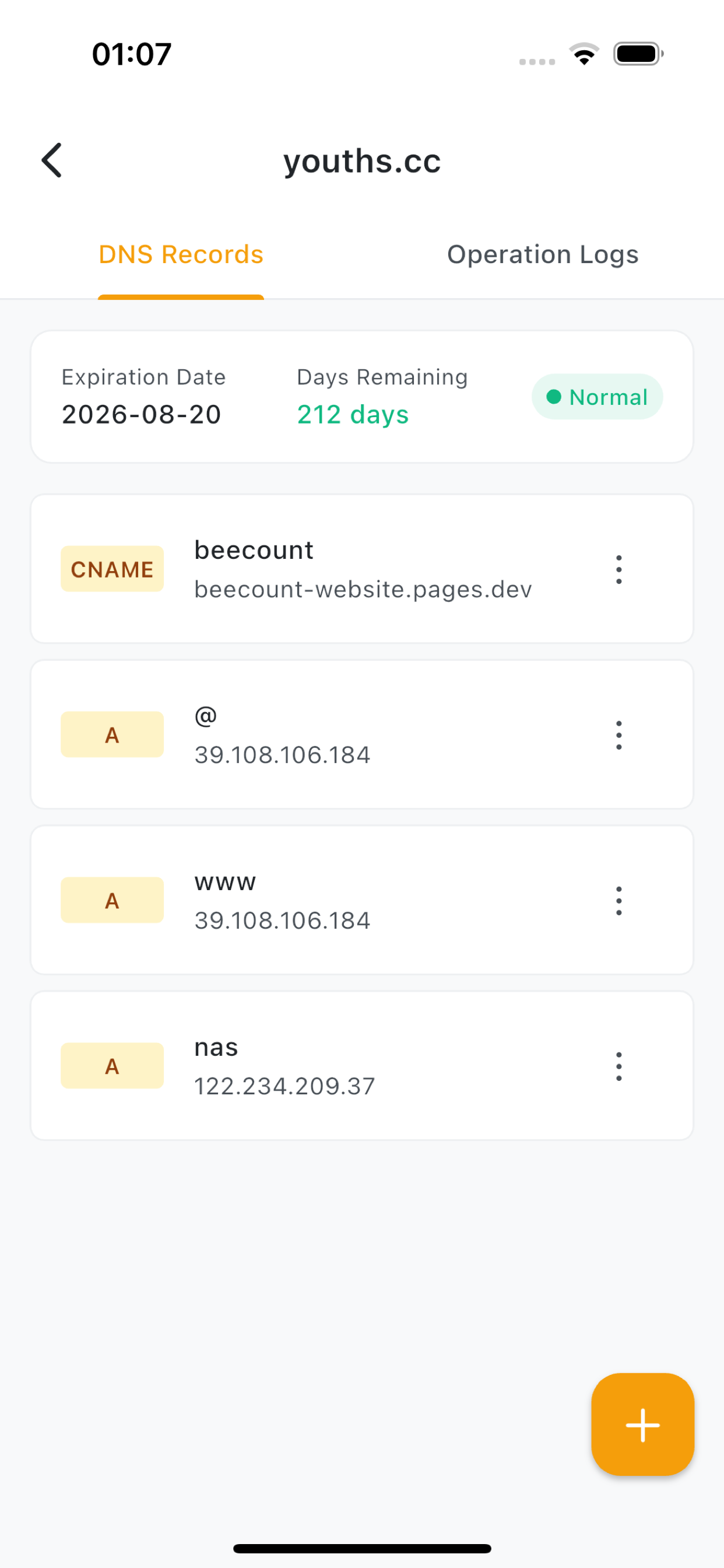Select the DNS Records tab

tap(181, 254)
